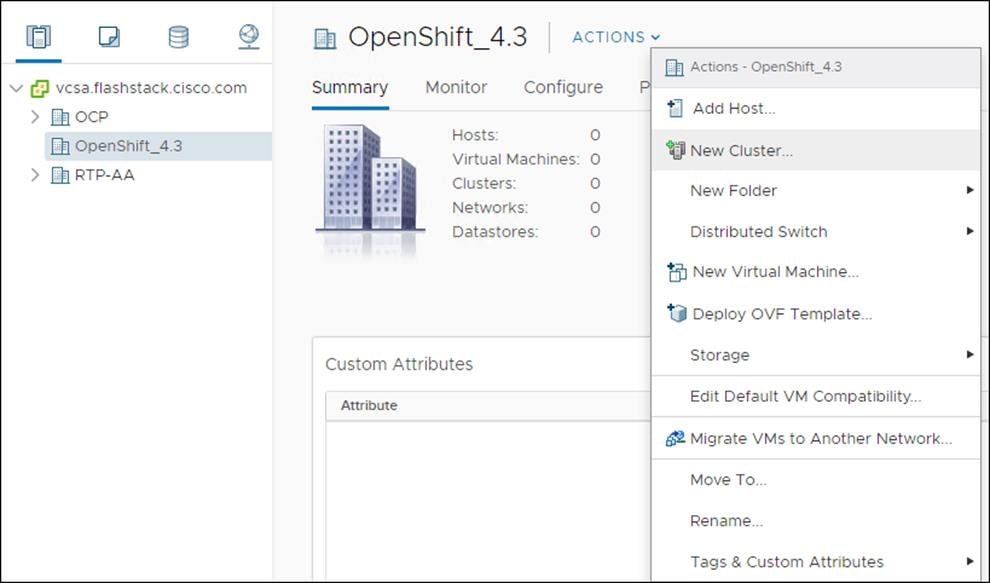
Task: Click the Clusters: count label
Action: point(484,183)
